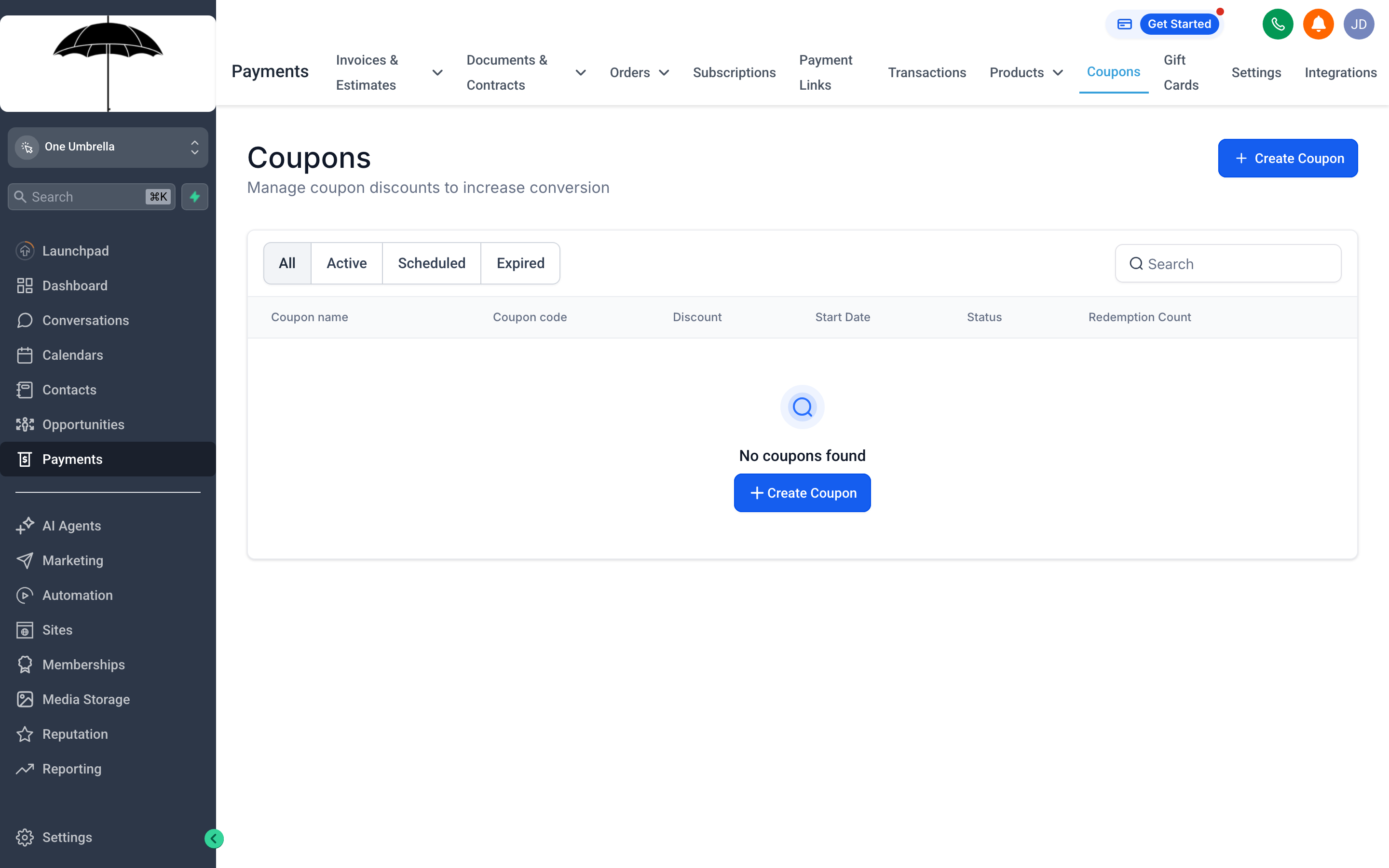Viewport: 1389px width, 868px height.
Task: Click the coupons Search input field
Action: point(1228,263)
